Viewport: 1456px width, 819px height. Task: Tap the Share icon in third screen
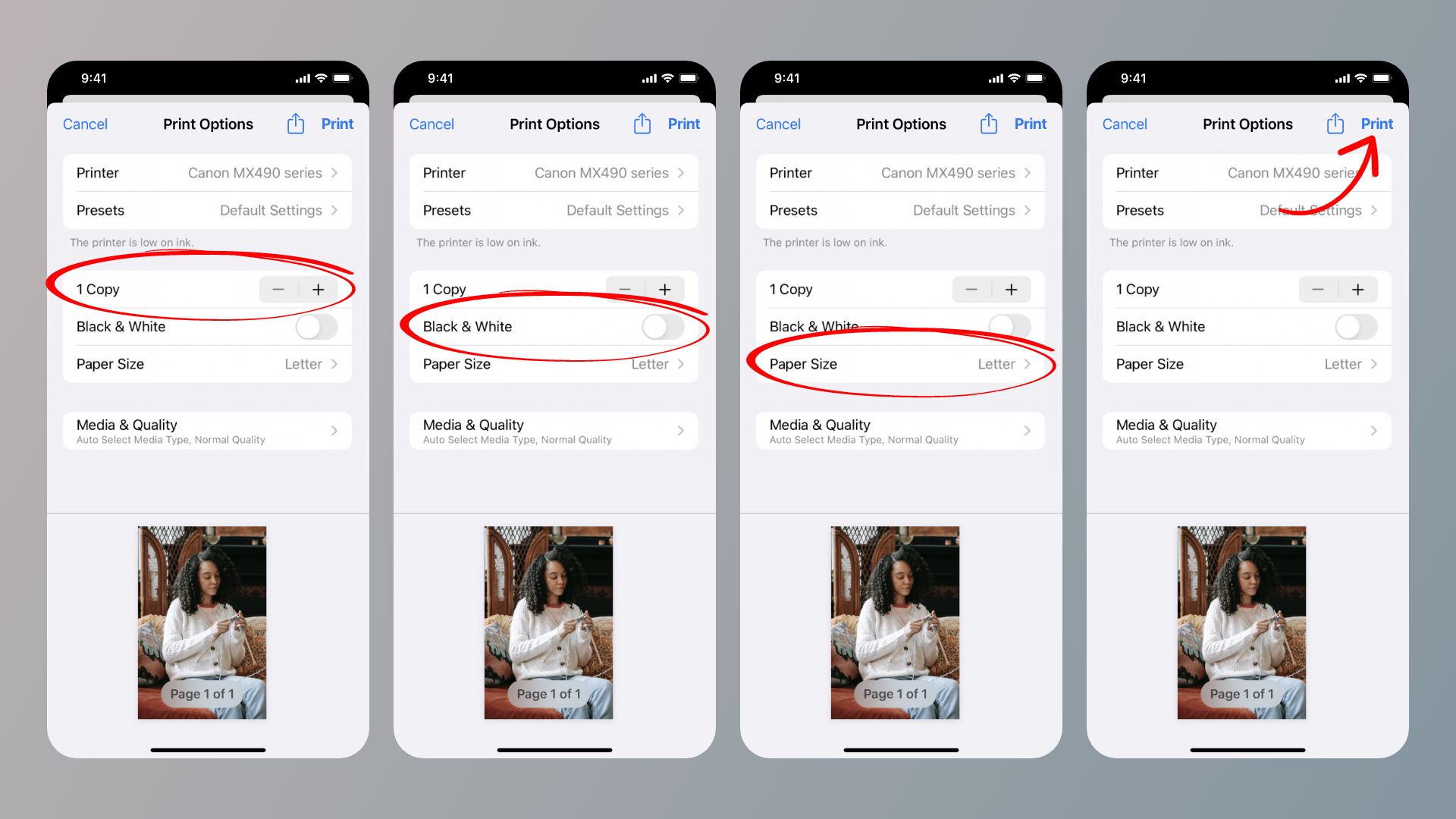(988, 123)
